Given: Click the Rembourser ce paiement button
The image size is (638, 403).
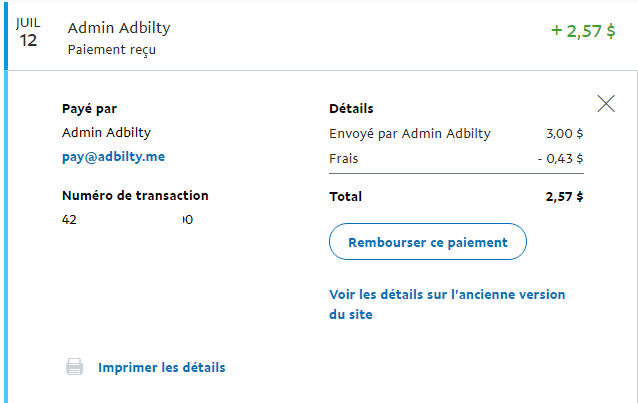Looking at the screenshot, I should point(428,241).
